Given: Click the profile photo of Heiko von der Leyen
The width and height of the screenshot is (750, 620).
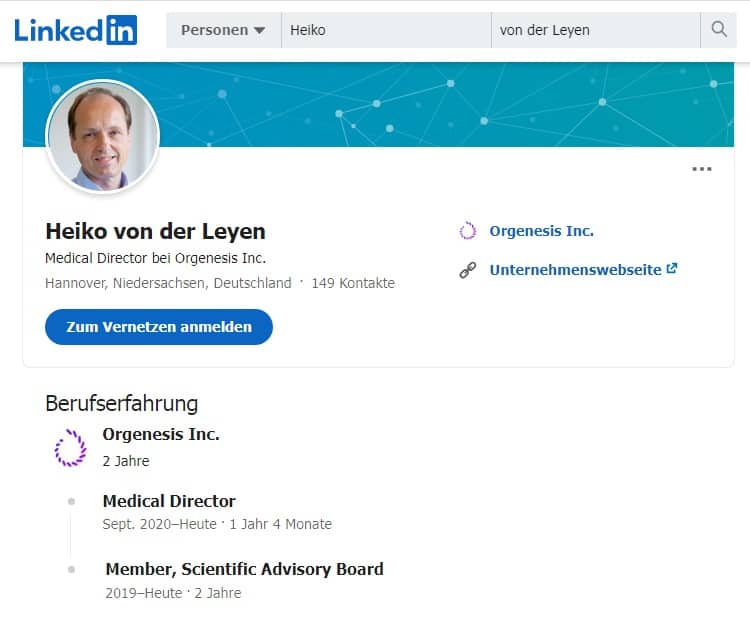Looking at the screenshot, I should coord(102,136).
